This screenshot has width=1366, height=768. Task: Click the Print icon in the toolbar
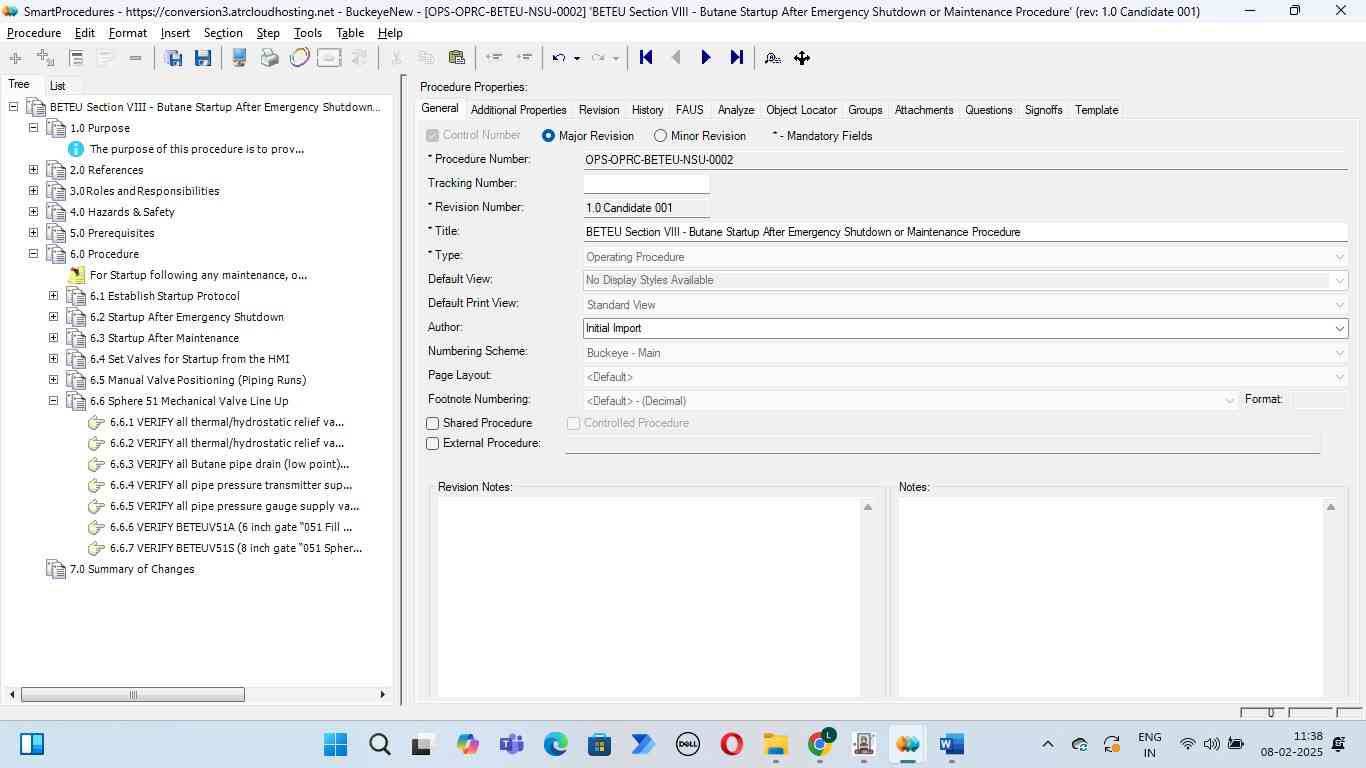(x=269, y=58)
